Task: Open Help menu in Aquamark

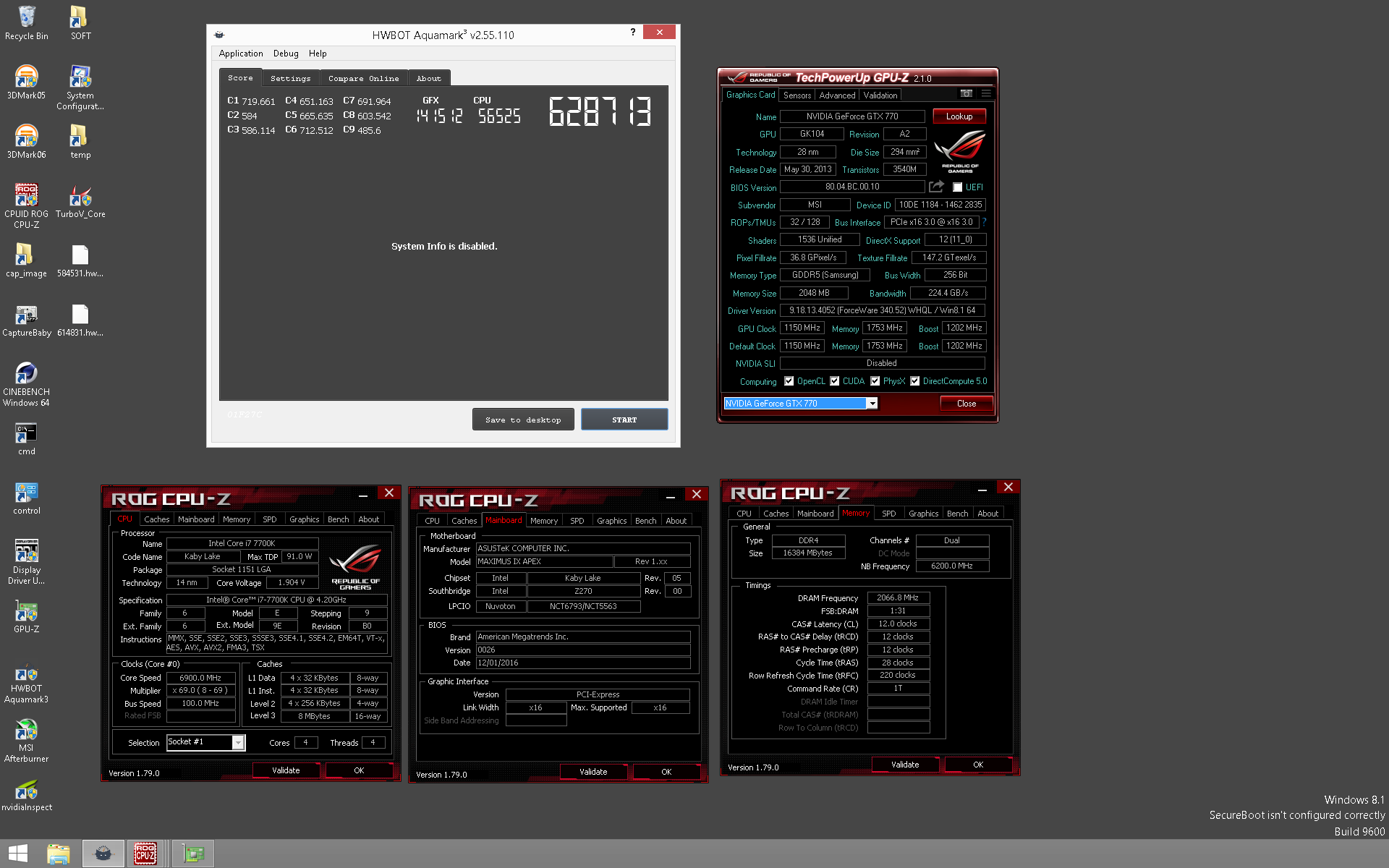Action: (318, 54)
